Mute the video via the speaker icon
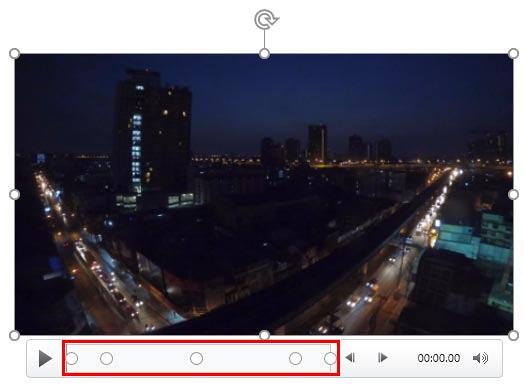The image size is (524, 390). (x=481, y=358)
